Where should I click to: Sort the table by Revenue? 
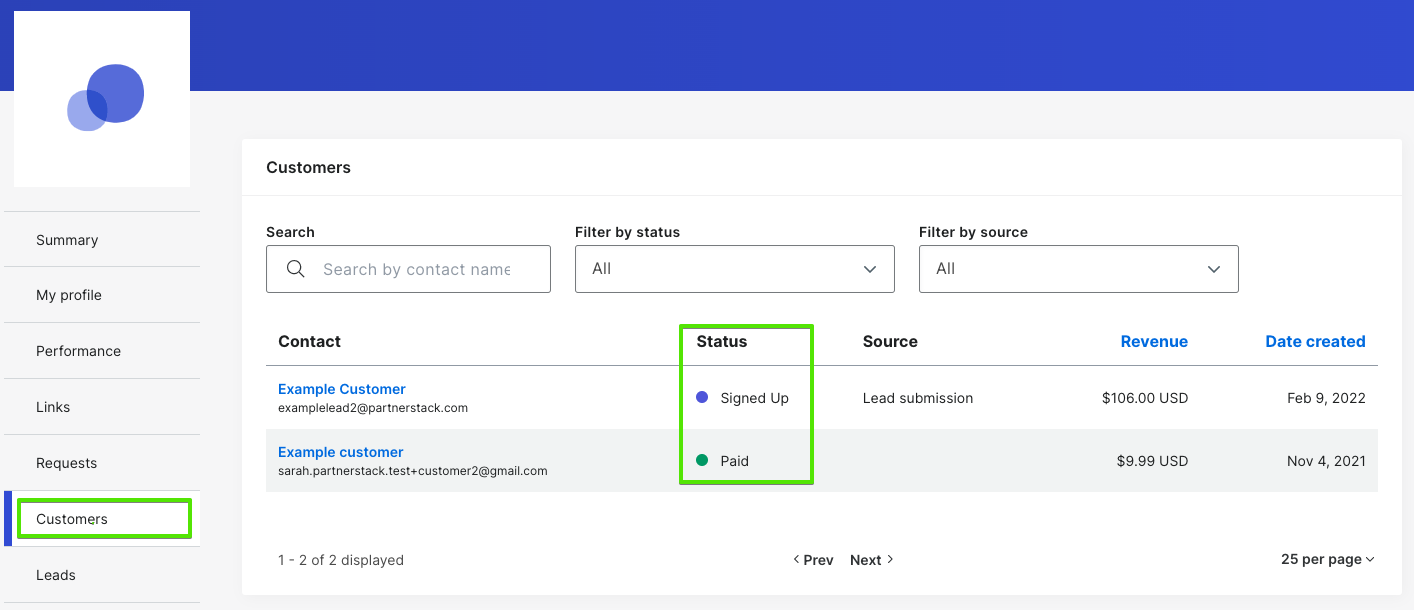point(1154,341)
